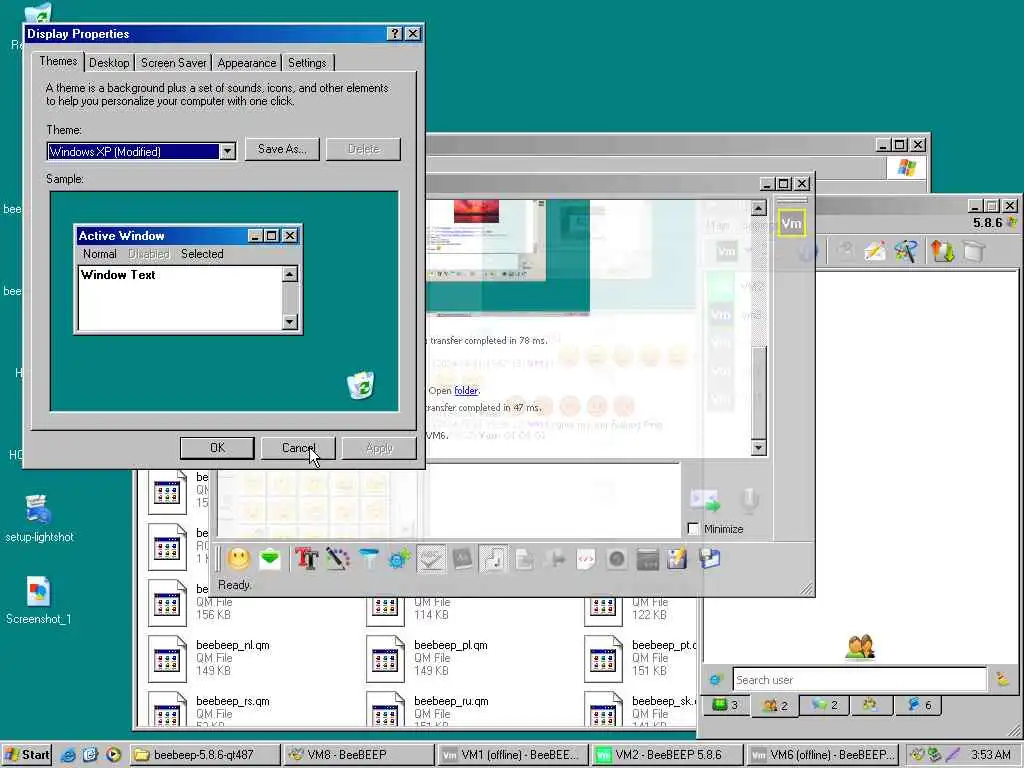Switch to the green users tab labeled 3
The image size is (1024, 768).
click(724, 705)
